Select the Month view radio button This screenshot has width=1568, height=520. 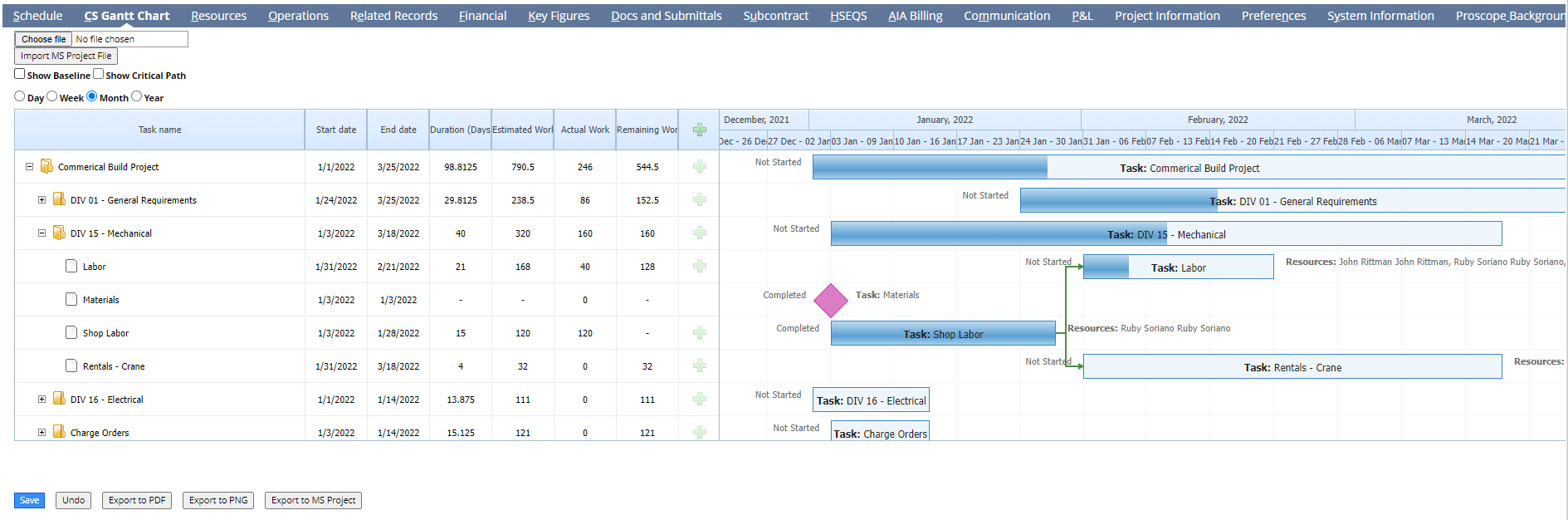click(92, 96)
